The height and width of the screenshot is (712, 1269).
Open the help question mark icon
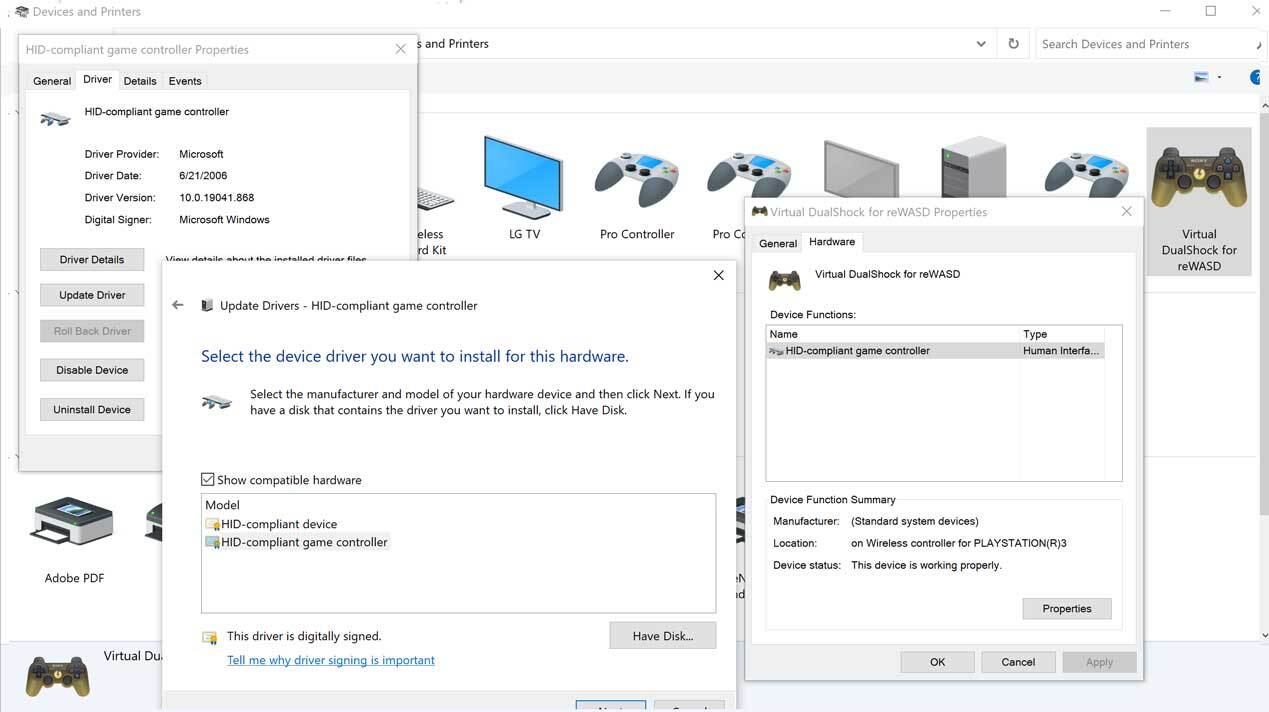click(1258, 77)
